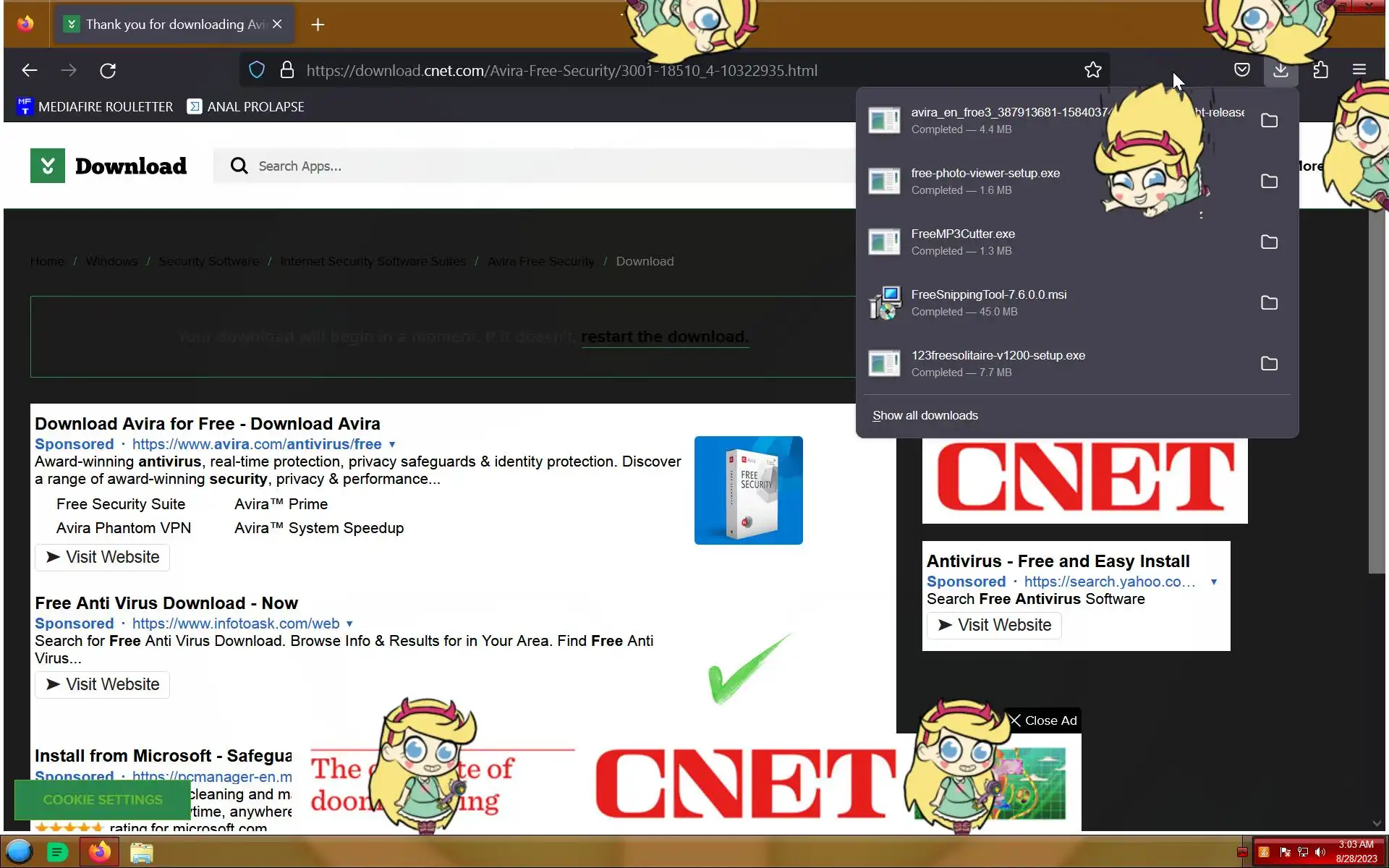Expand the Avira sponsored ad options arrow

click(x=392, y=445)
